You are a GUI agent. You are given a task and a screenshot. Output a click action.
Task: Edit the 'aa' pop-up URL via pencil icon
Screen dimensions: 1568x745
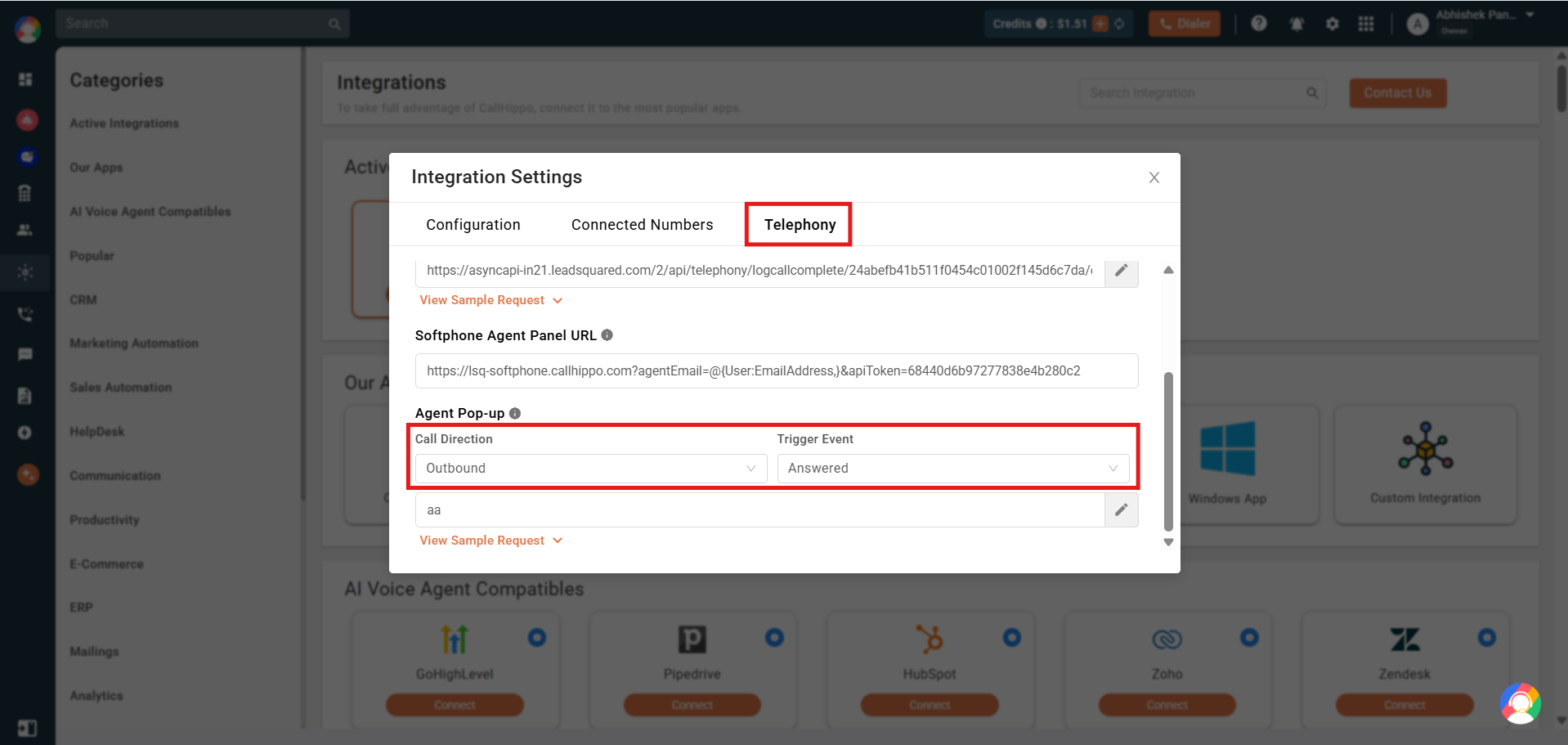click(x=1121, y=509)
